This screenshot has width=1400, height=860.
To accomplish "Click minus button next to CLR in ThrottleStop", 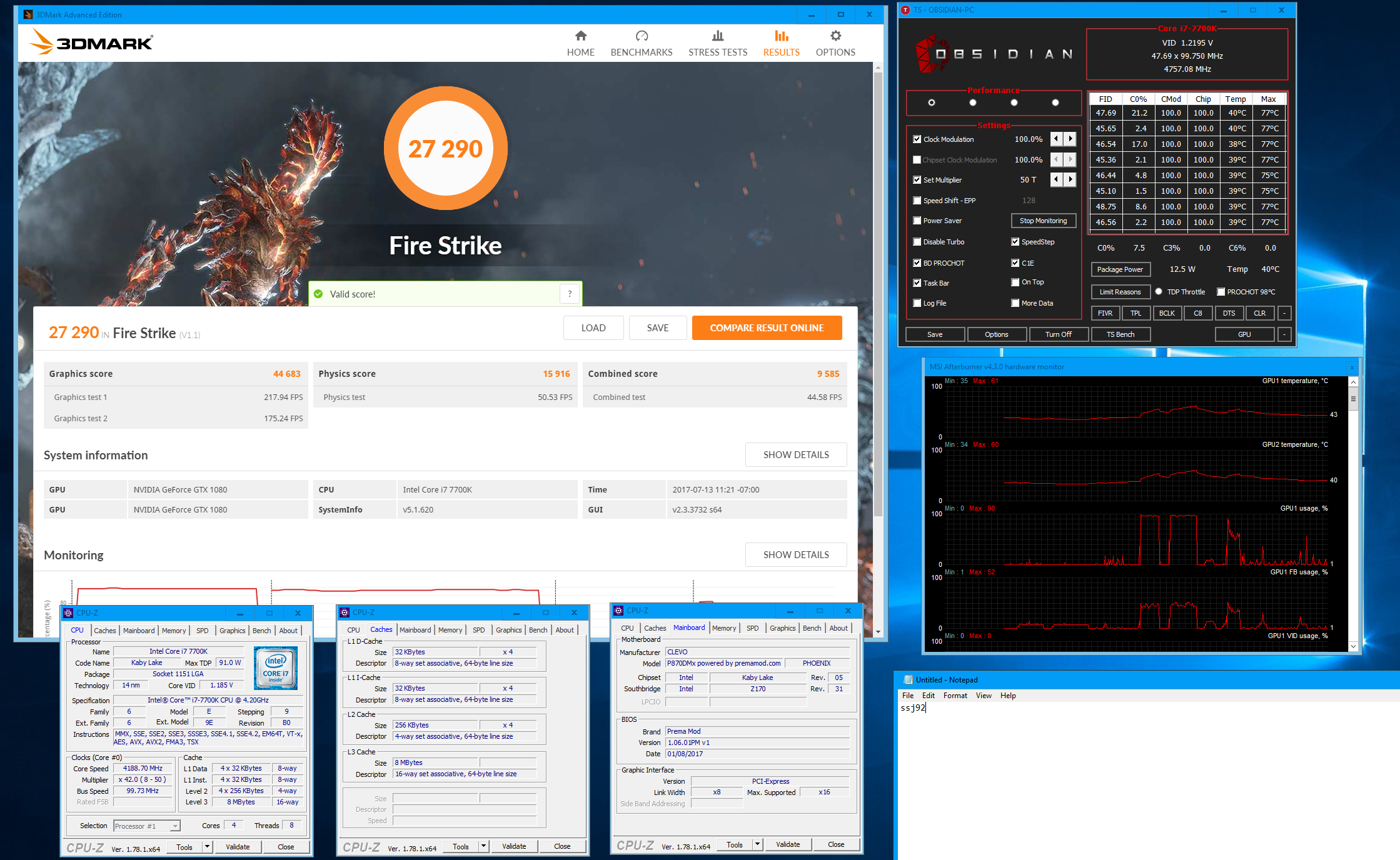I will coord(1284,313).
